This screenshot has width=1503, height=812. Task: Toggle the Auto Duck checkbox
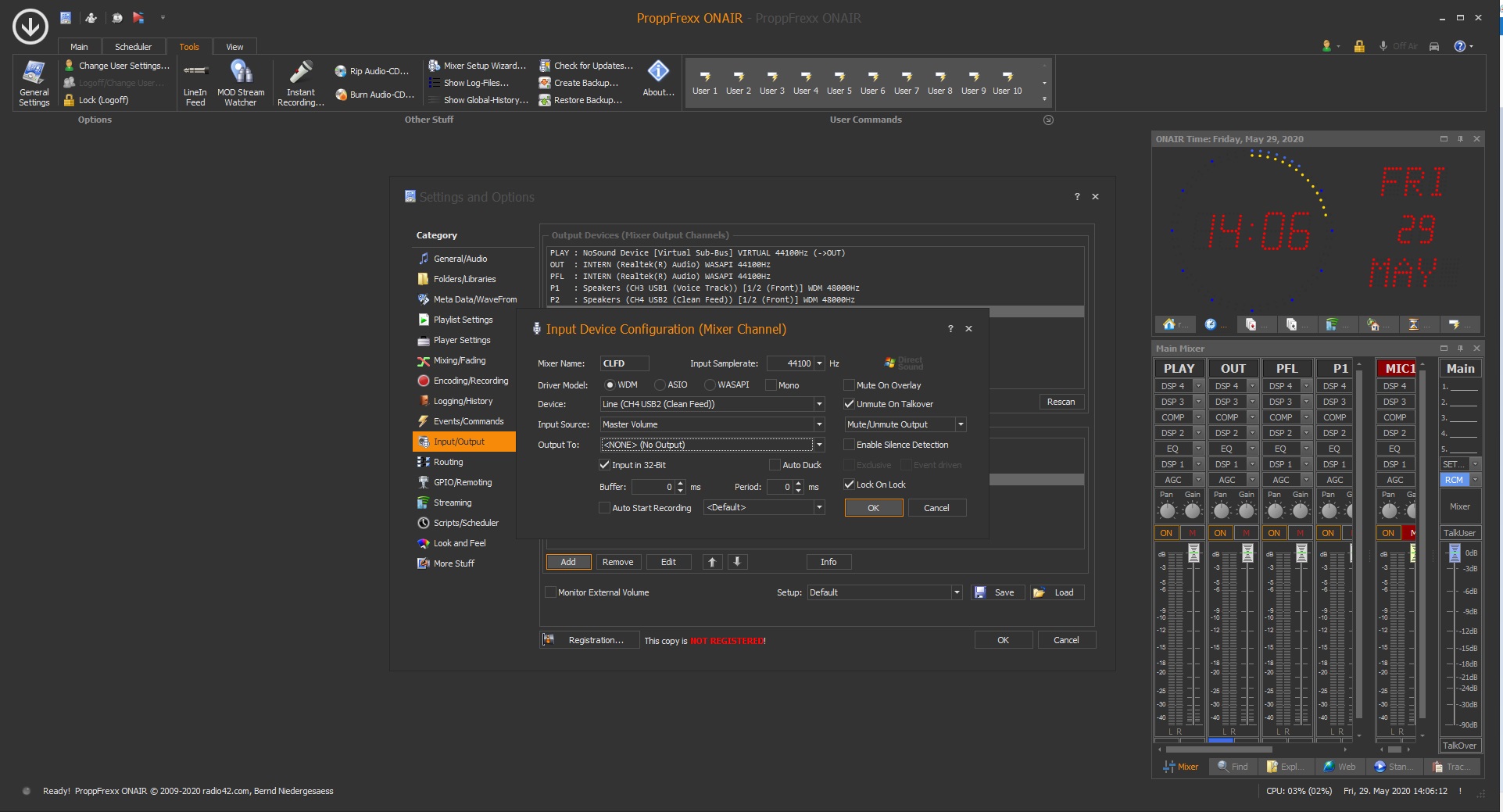point(775,465)
